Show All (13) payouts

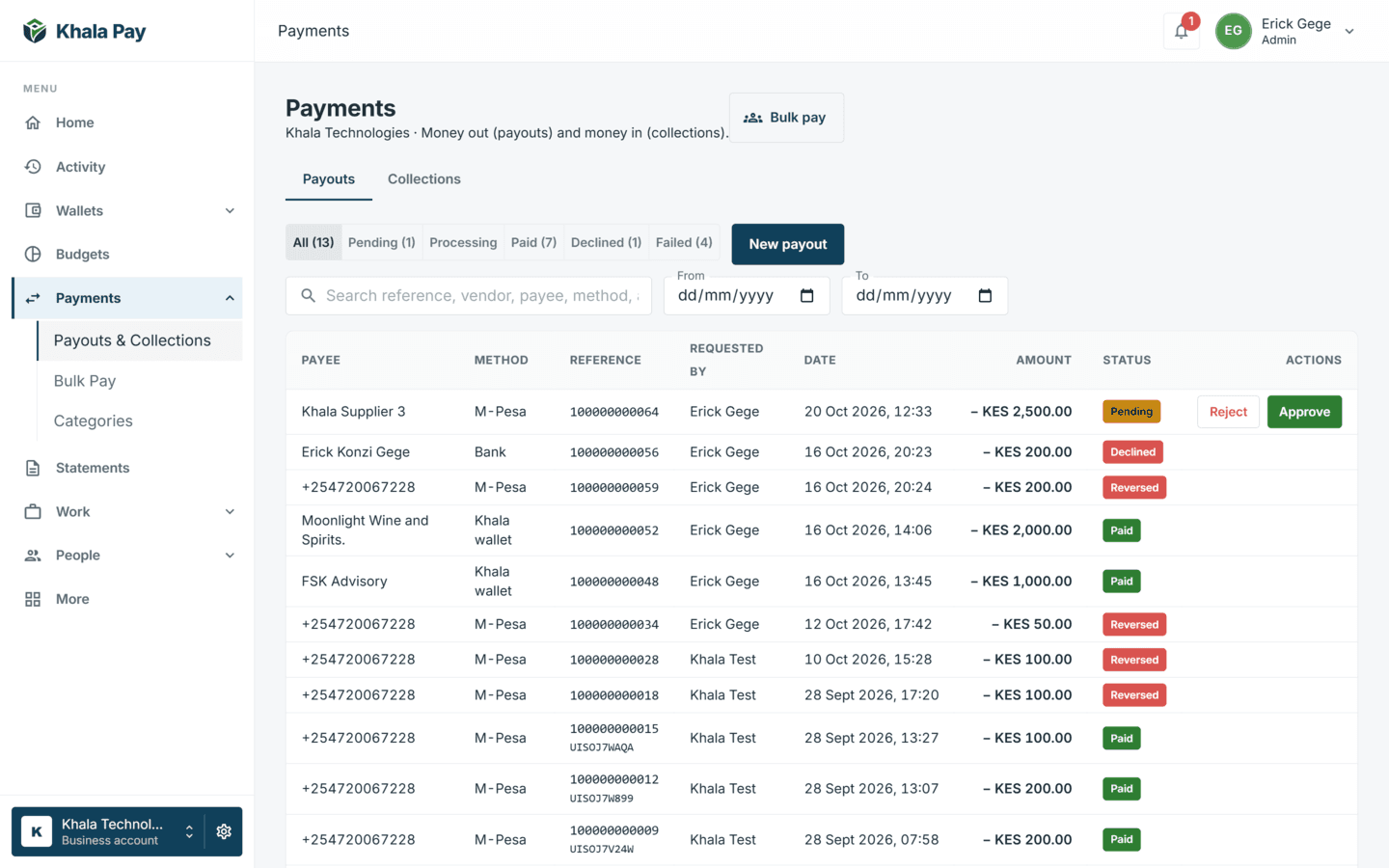point(313,242)
